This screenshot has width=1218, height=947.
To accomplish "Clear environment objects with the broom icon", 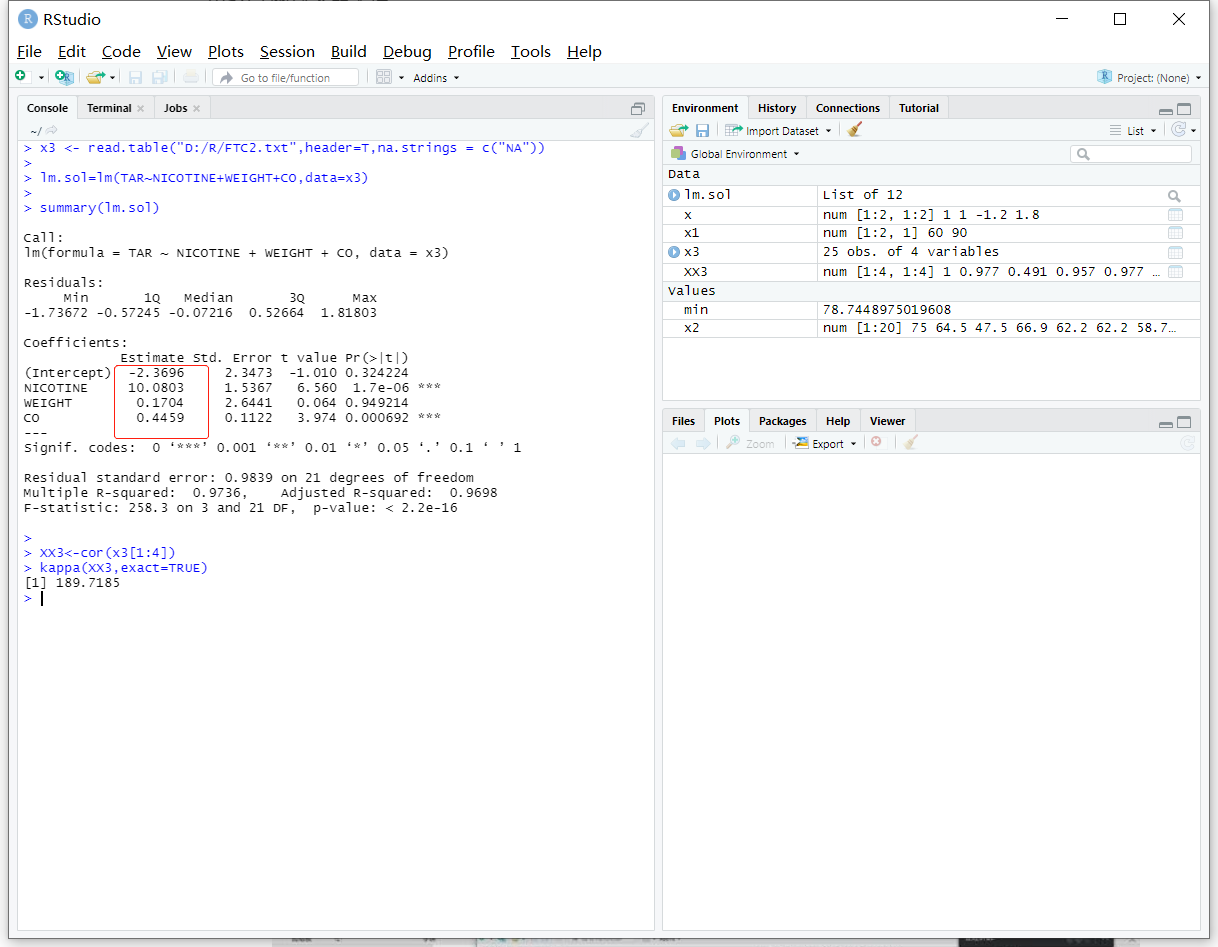I will tap(853, 130).
